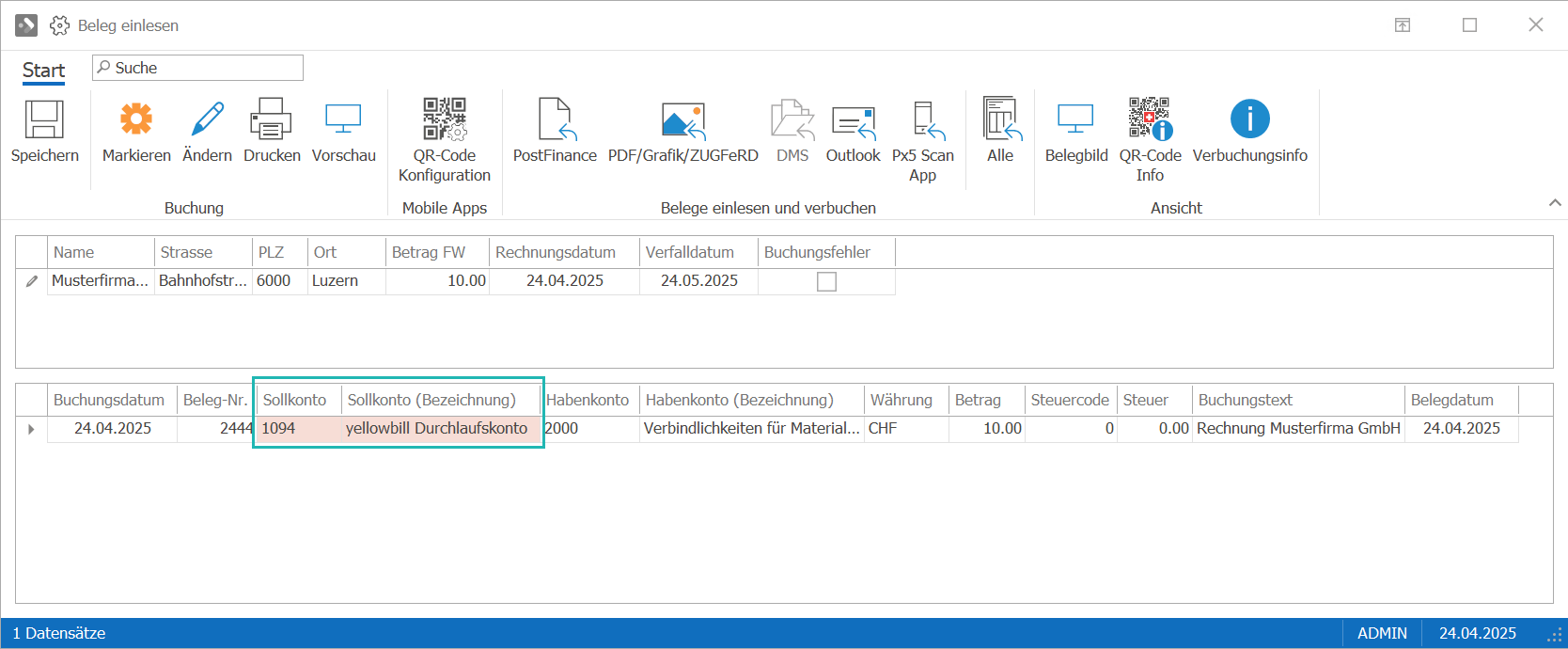Select the CHF currency cell
Screen dimensions: 1568x649
906,429
